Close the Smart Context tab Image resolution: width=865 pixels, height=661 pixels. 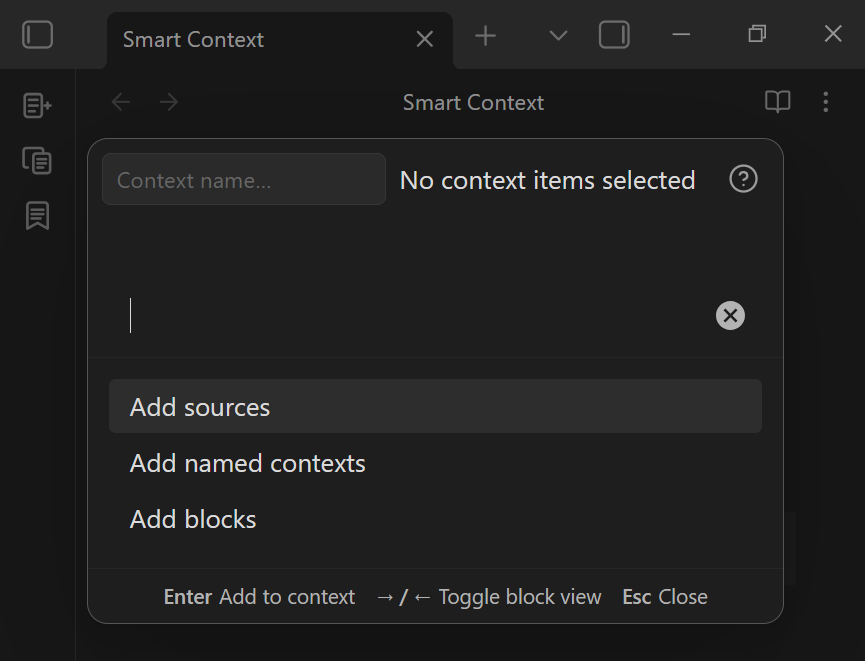coord(425,39)
